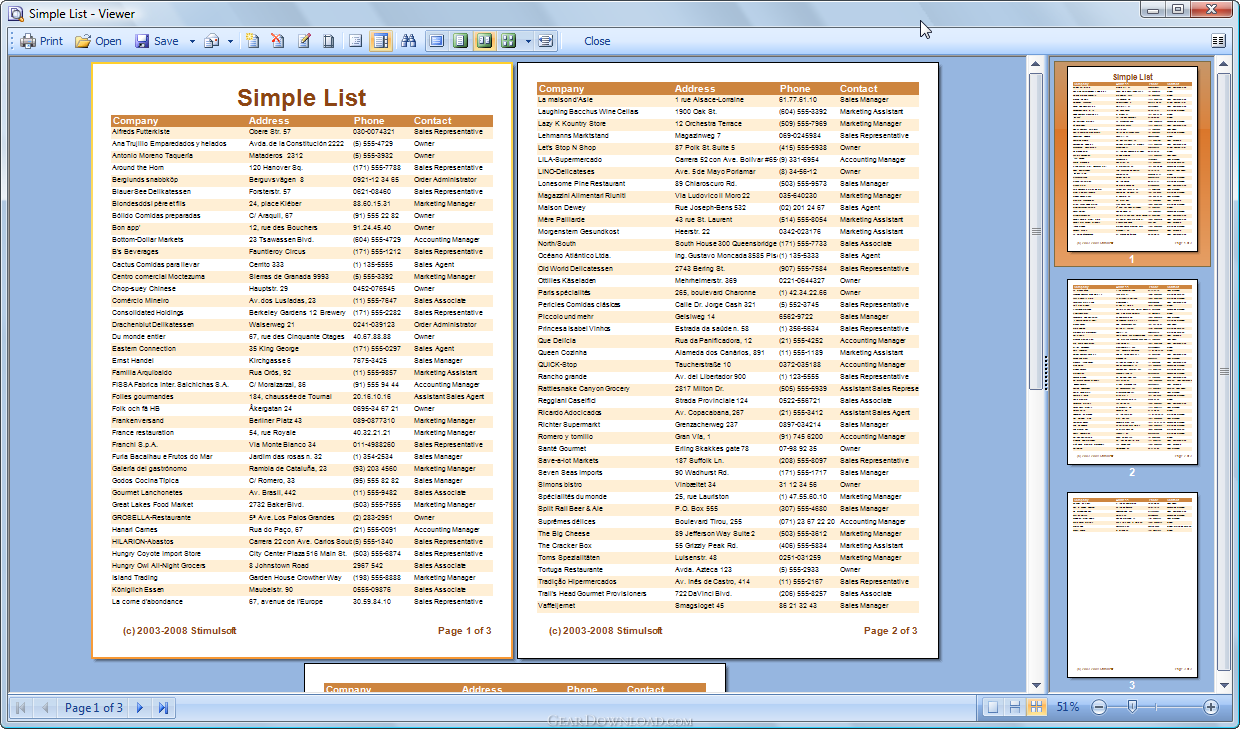Click the zoom slider handle

coord(1132,707)
